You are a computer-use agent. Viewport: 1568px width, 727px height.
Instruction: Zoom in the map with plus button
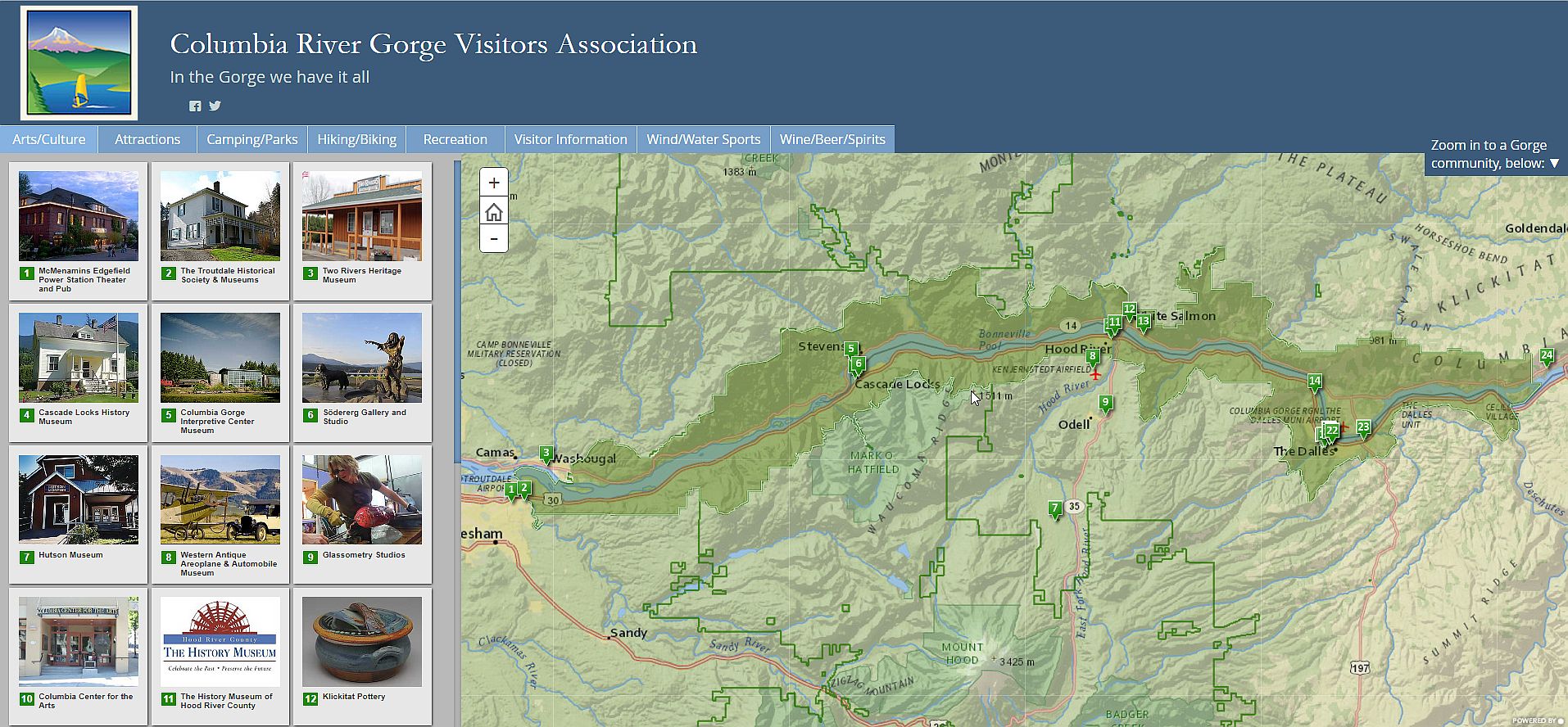click(x=493, y=183)
